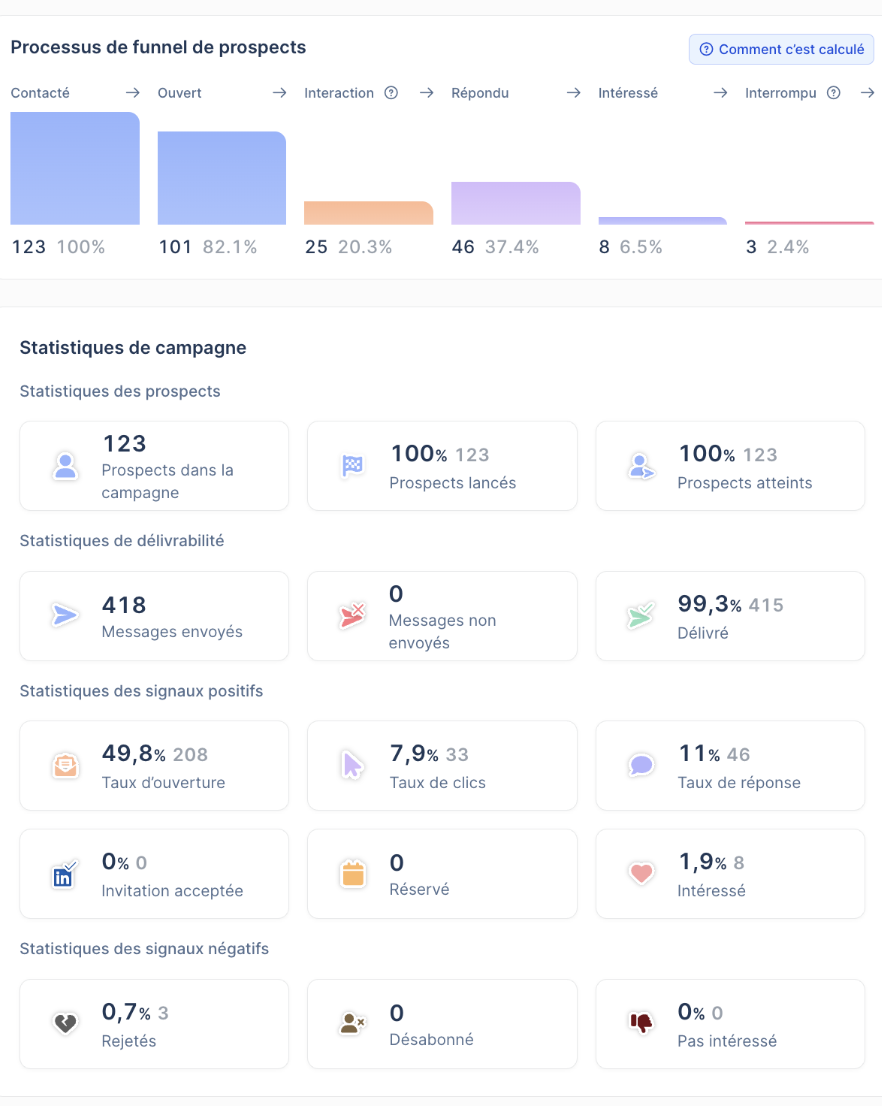Click the 'Interrompu' stage label
882x1106 pixels.
coord(780,93)
